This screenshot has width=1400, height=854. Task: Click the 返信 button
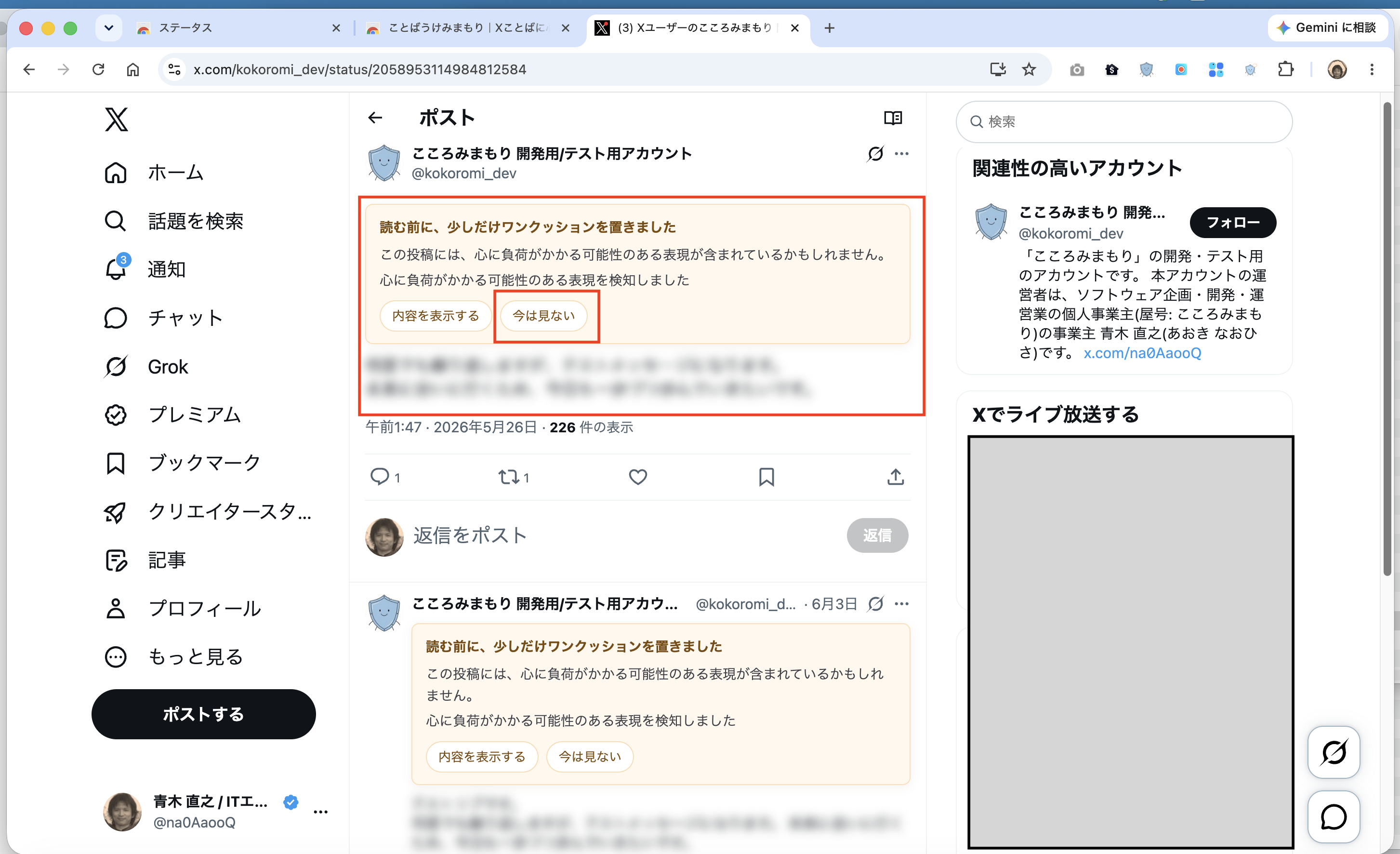877,535
